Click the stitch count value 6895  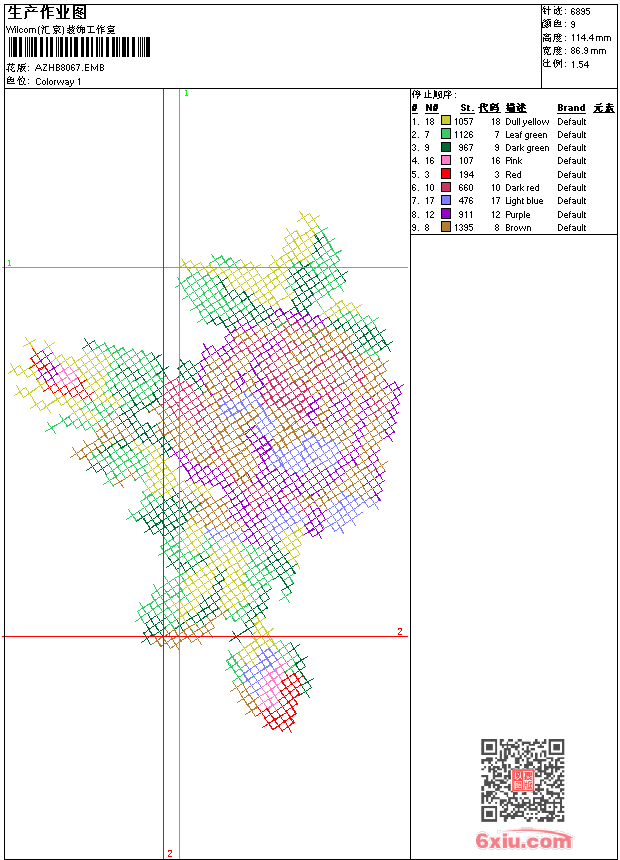coord(580,12)
